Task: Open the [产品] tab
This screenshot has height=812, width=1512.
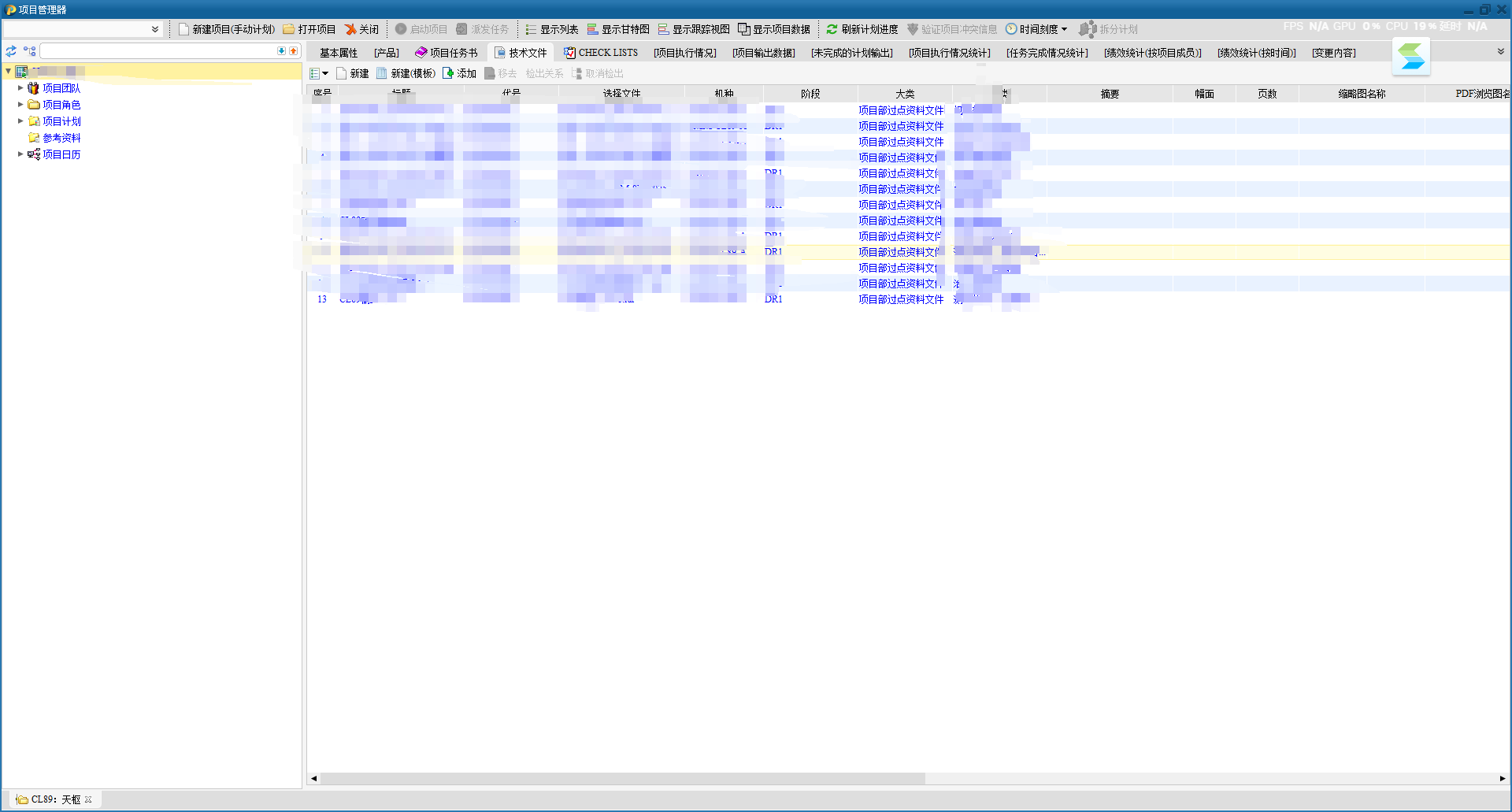Action: click(387, 53)
